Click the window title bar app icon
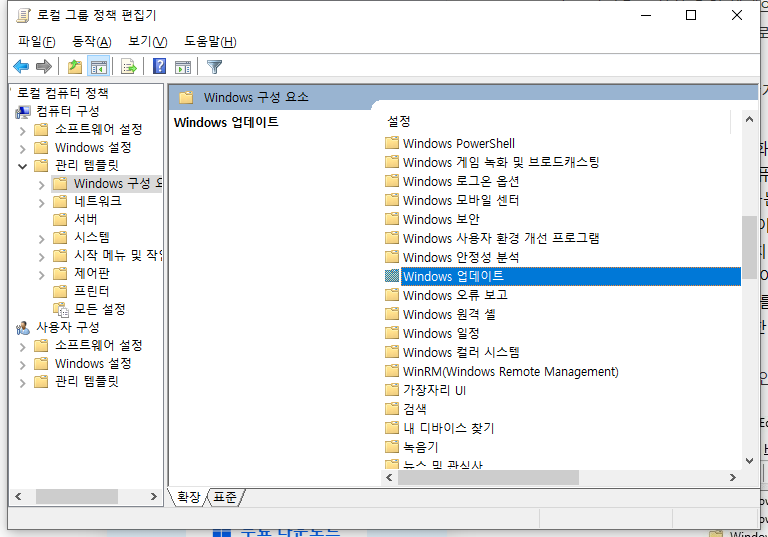 pyautogui.click(x=23, y=16)
